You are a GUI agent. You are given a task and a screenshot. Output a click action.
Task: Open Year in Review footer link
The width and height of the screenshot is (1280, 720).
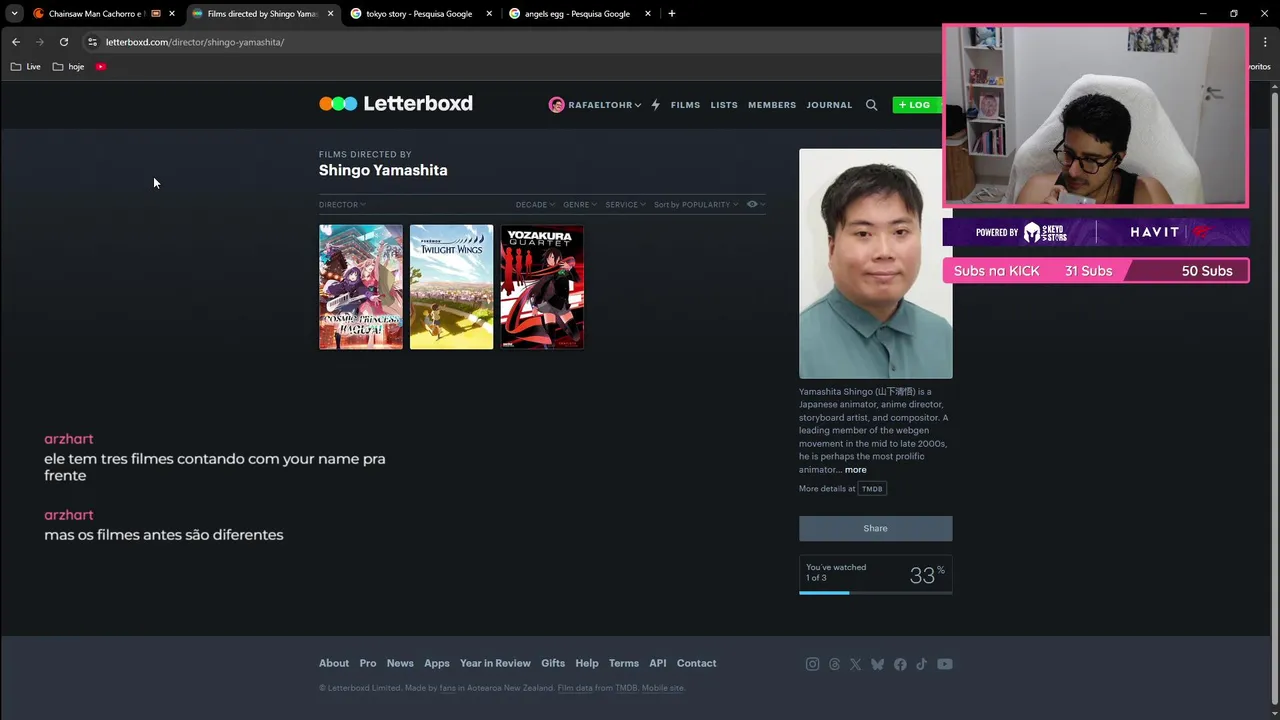click(x=495, y=663)
